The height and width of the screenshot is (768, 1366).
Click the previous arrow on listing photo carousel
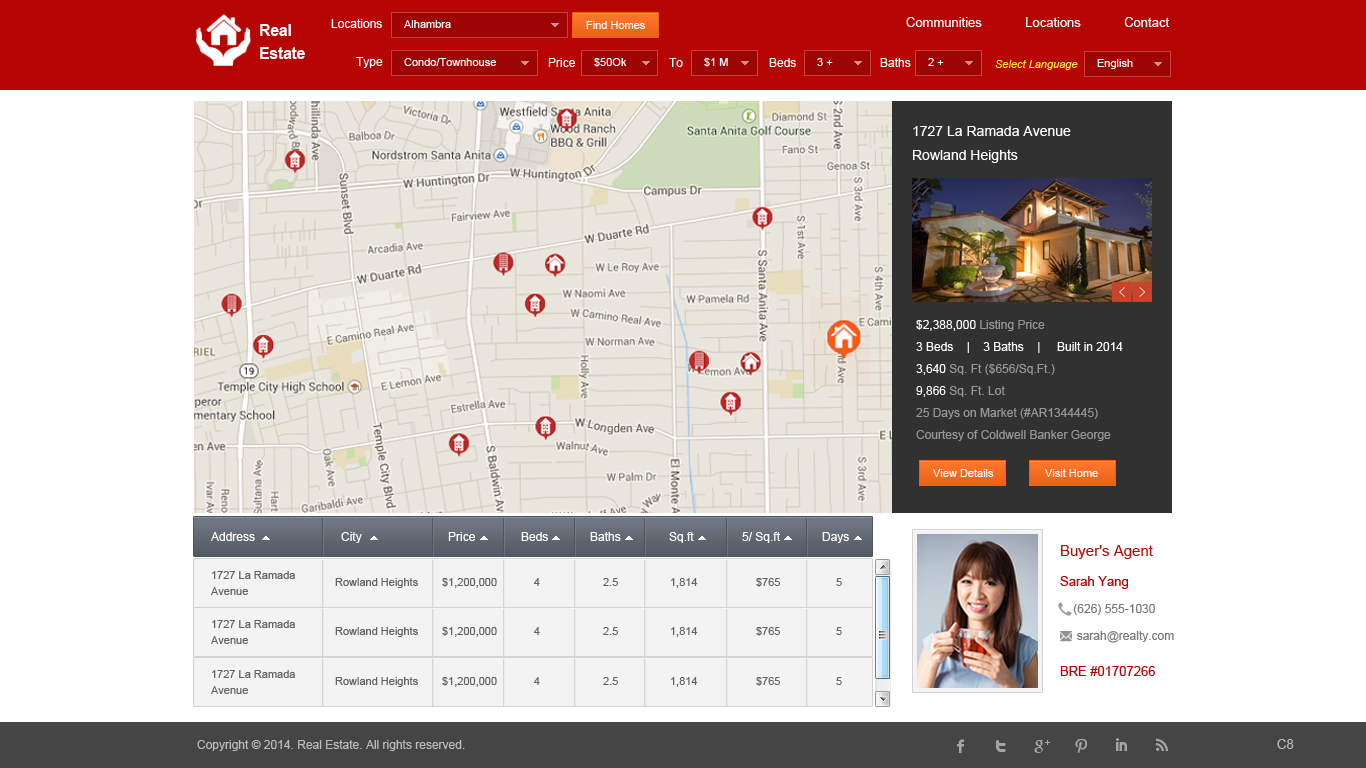point(1121,291)
